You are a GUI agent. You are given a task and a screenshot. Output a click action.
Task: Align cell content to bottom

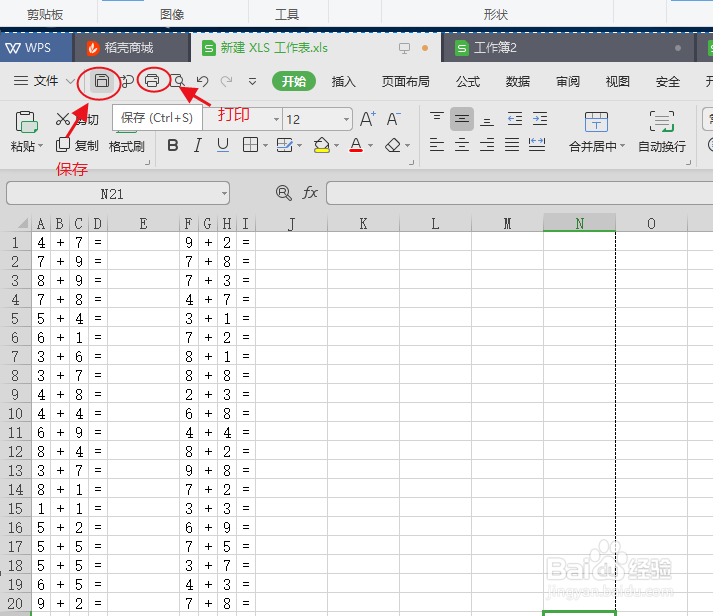[x=487, y=119]
